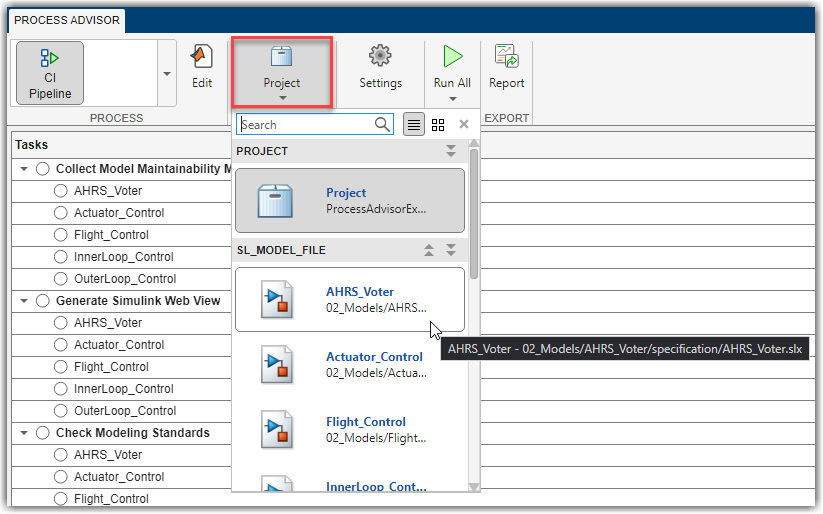Select Generate Simulink Web View task circle
The width and height of the screenshot is (823, 514).
click(x=43, y=301)
